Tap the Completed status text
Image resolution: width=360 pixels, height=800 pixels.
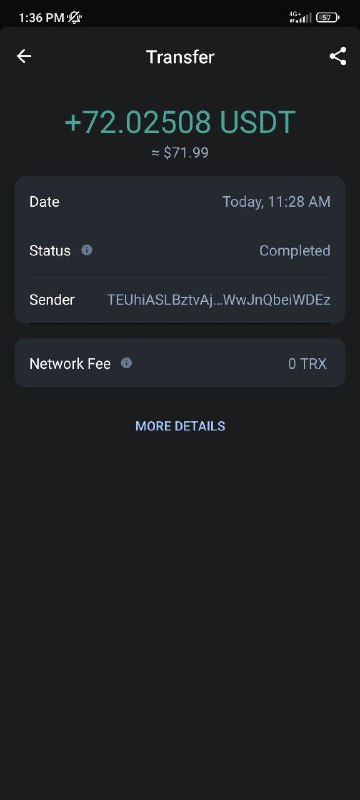click(x=295, y=251)
